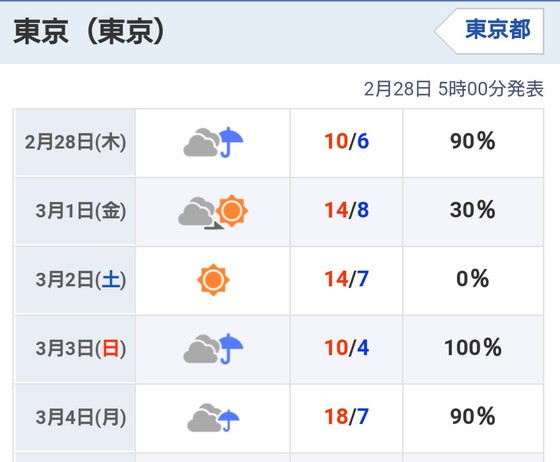Viewport: 560px width, 462px height.
Task: Click the 30% rain probability value
Action: (x=472, y=210)
